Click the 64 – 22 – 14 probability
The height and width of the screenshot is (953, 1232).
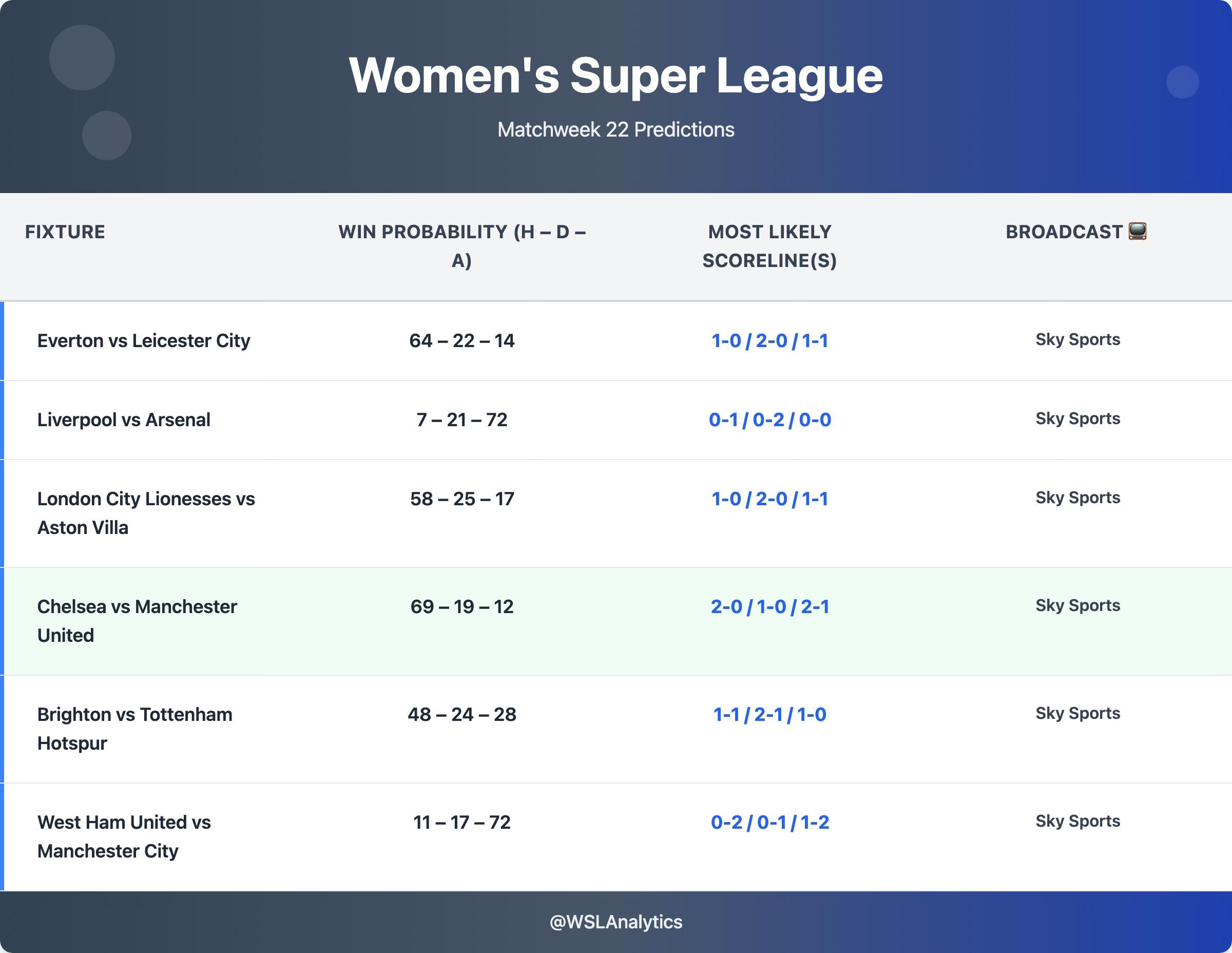[462, 341]
